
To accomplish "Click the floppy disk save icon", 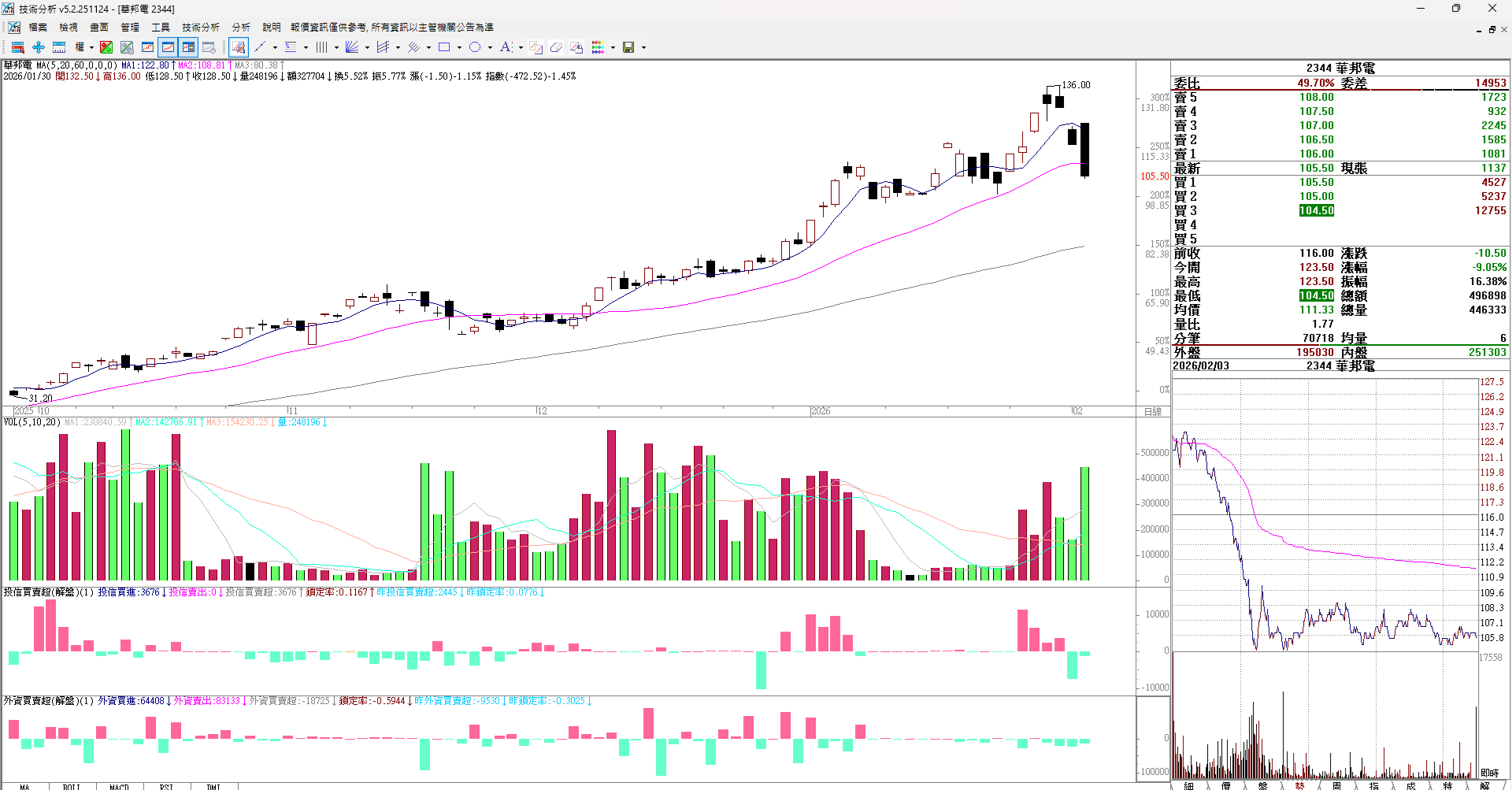I will pyautogui.click(x=628, y=47).
